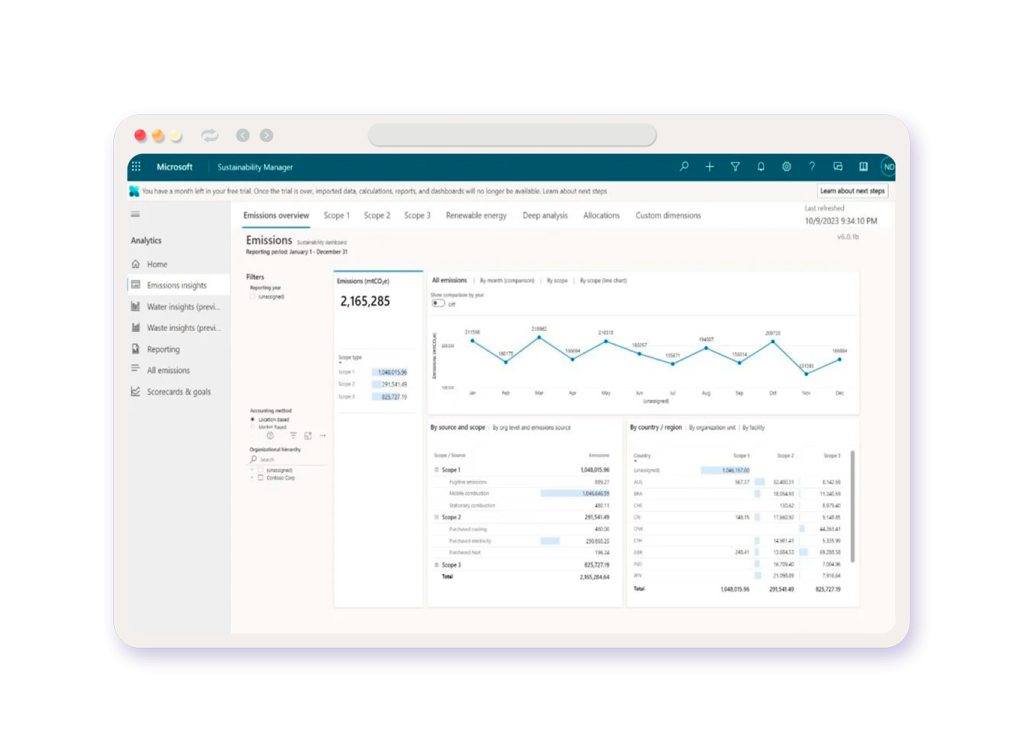Check the Reporting year (unassigned) checkbox
Image resolution: width=1024 pixels, height=749 pixels.
click(253, 296)
